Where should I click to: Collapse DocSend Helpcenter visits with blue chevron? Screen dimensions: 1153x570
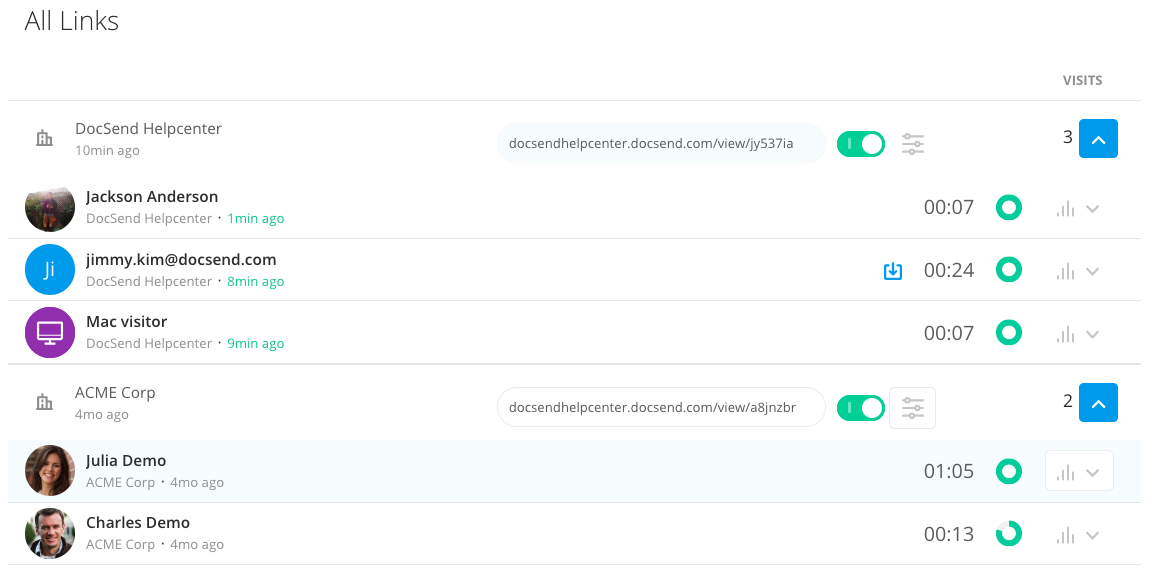pyautogui.click(x=1099, y=139)
